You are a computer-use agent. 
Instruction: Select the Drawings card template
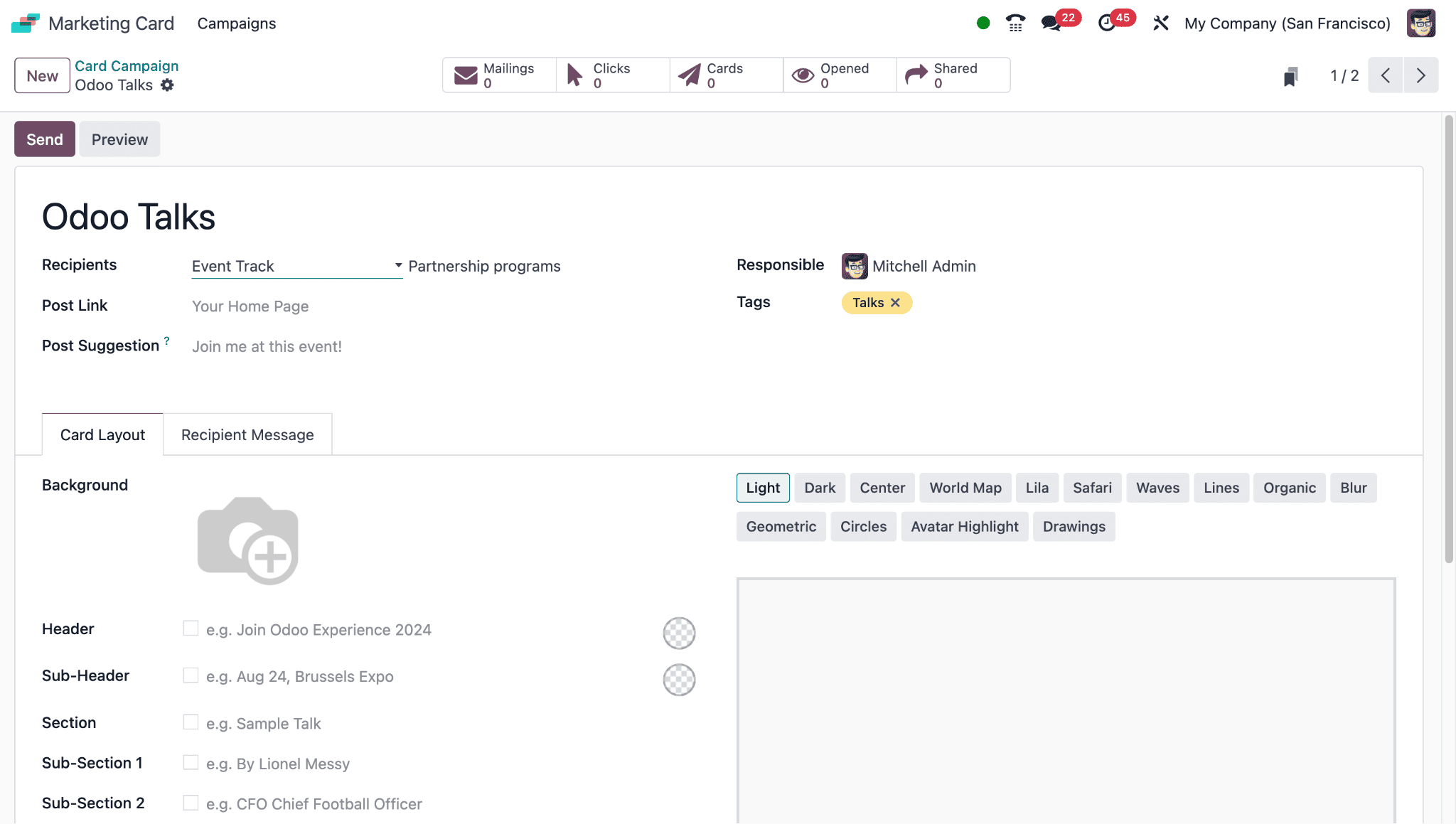tap(1074, 527)
